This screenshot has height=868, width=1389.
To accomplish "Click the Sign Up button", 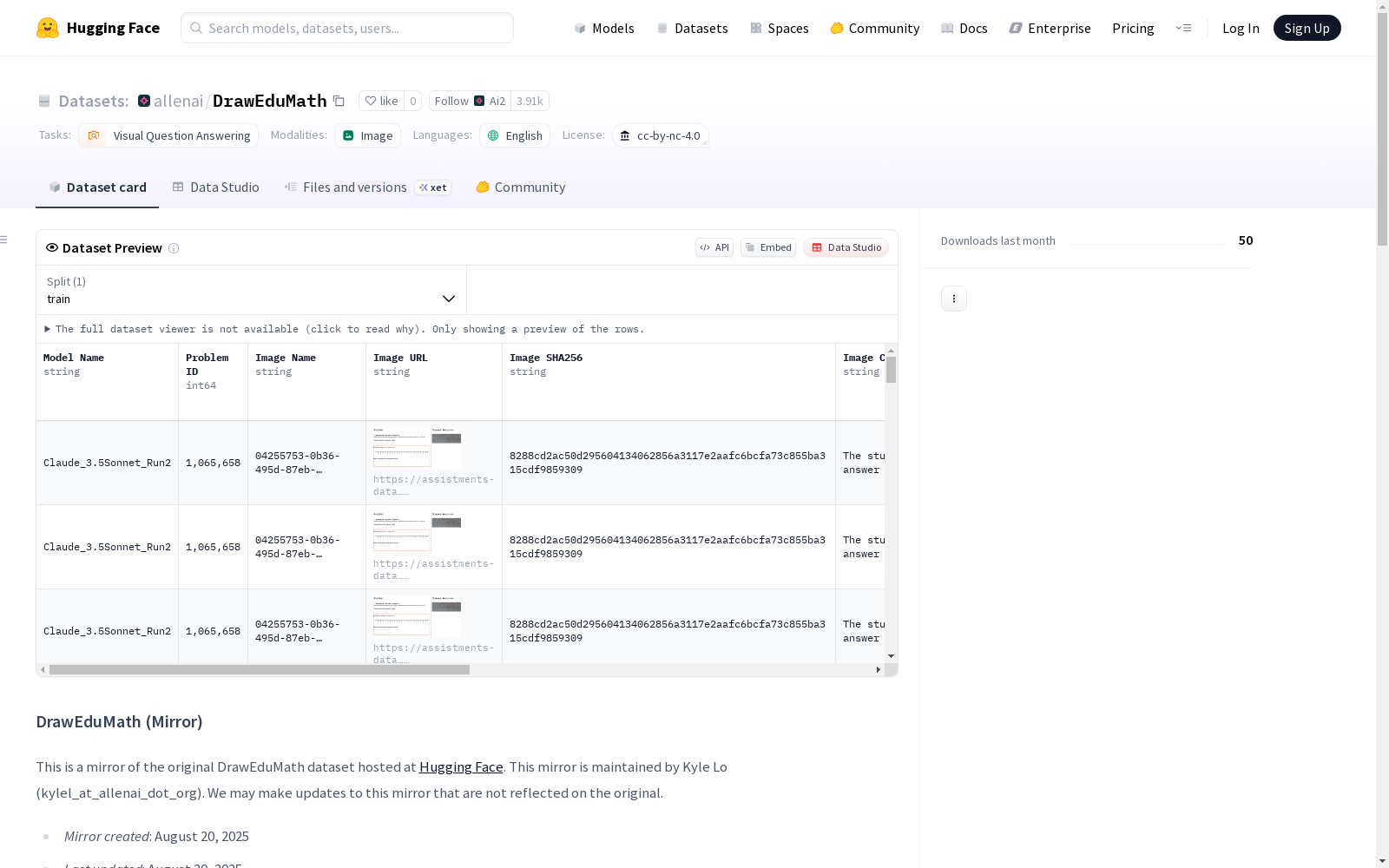I will coord(1307,28).
